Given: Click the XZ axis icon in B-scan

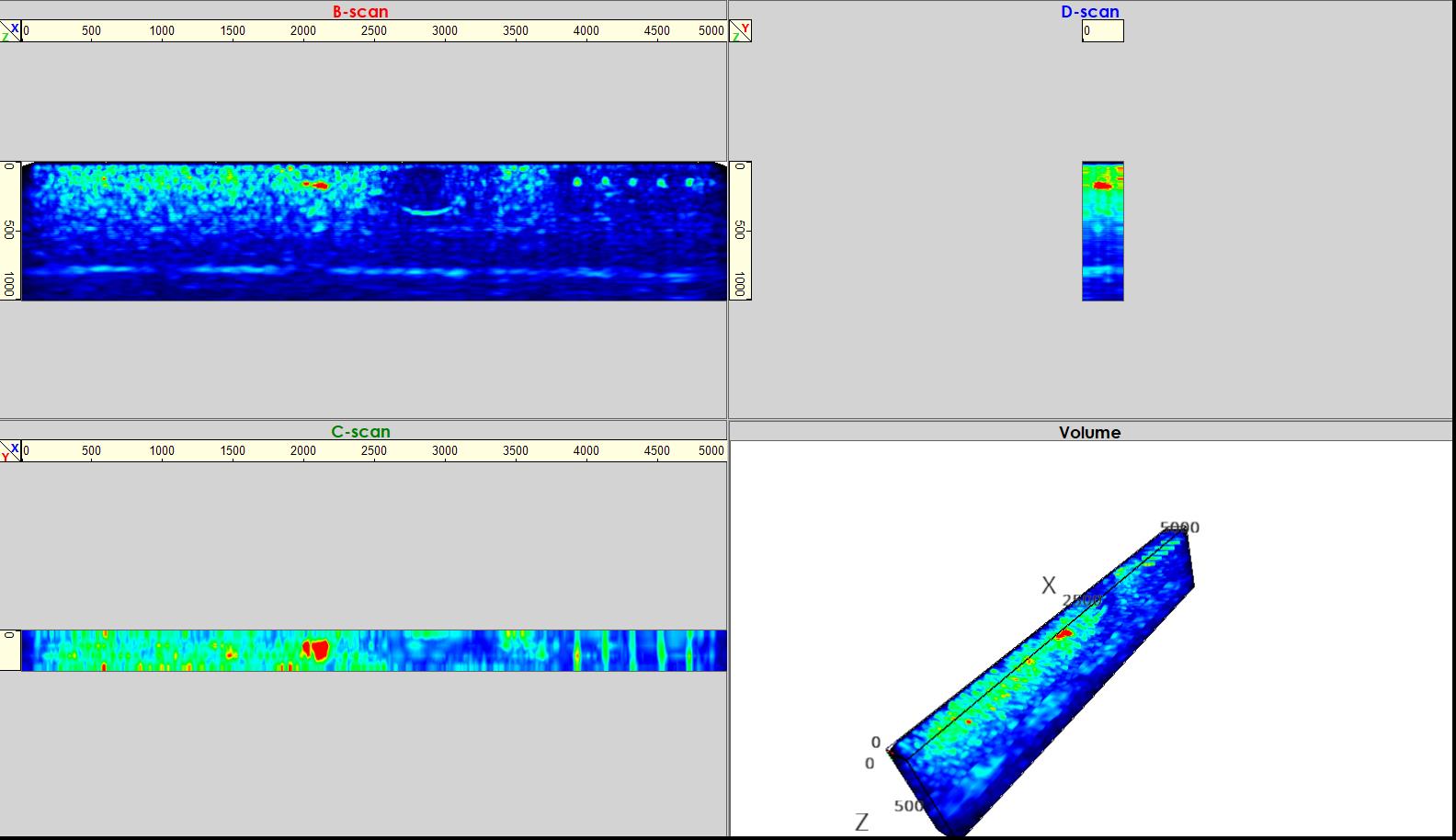Looking at the screenshot, I should tap(10, 31).
